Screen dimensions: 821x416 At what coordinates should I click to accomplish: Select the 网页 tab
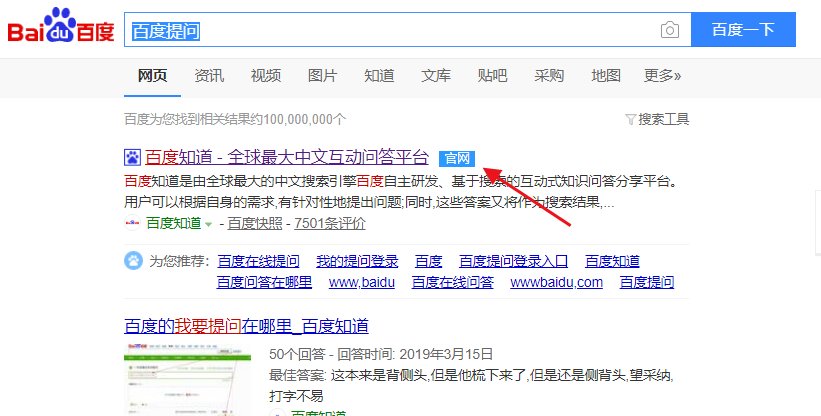pos(152,76)
